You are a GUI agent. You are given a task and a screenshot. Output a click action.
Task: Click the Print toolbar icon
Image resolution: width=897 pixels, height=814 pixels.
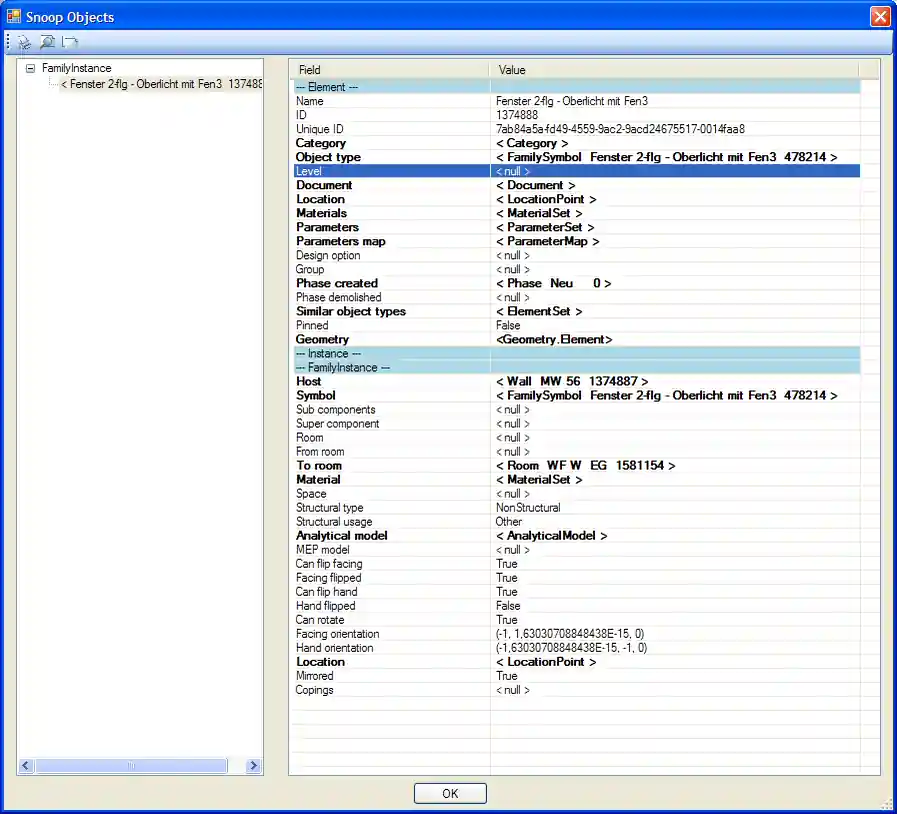[24, 42]
